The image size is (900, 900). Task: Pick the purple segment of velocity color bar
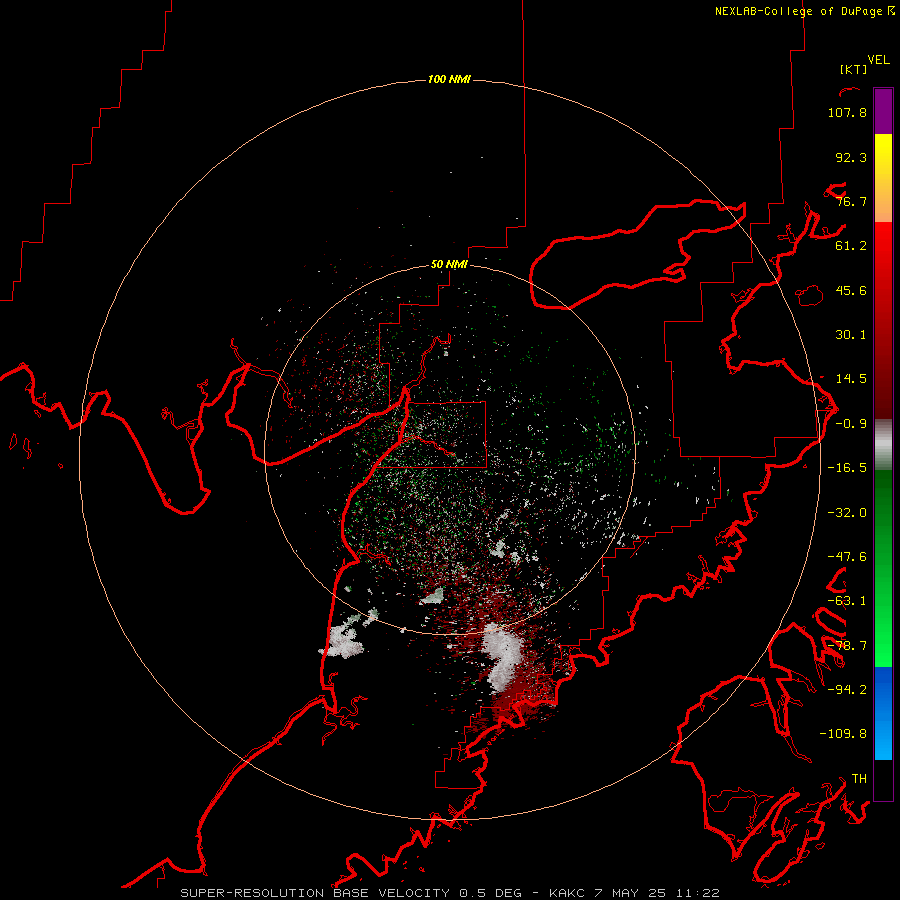point(883,111)
